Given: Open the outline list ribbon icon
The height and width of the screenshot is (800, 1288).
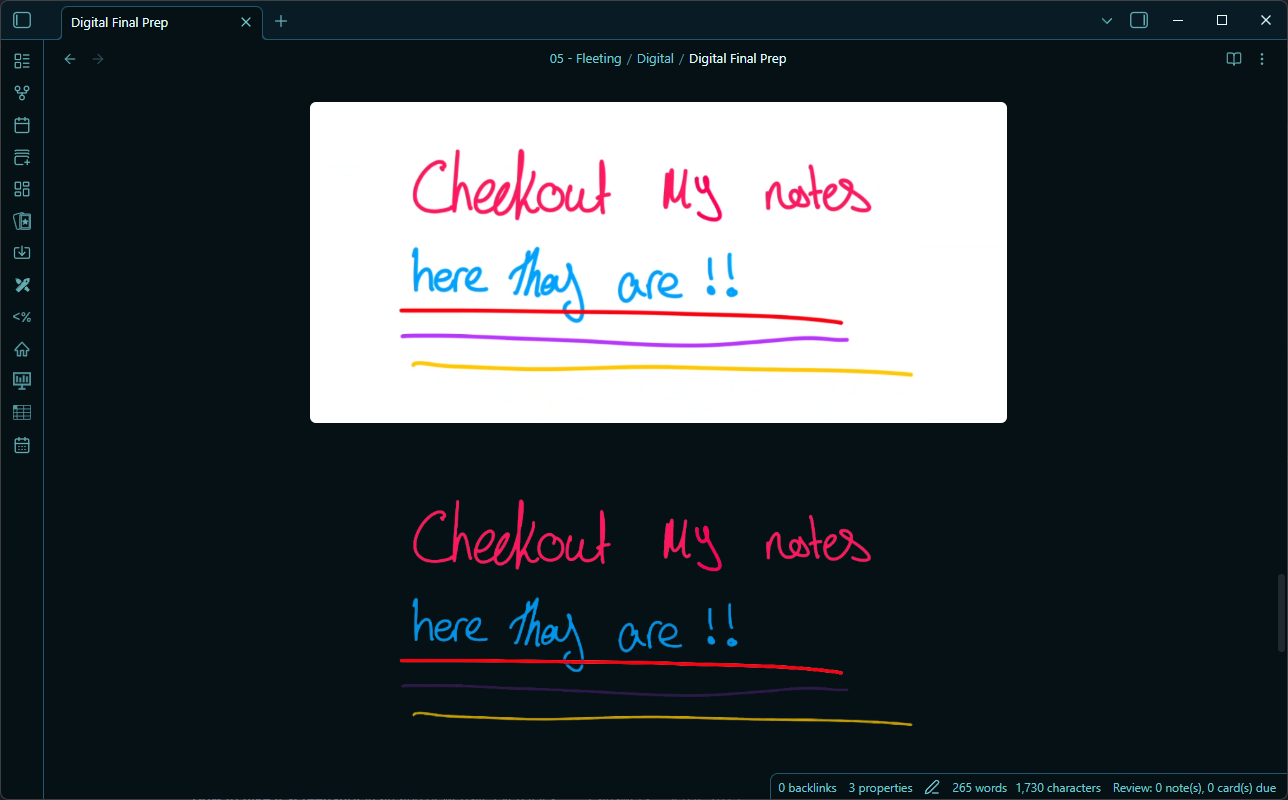Looking at the screenshot, I should click(22, 61).
